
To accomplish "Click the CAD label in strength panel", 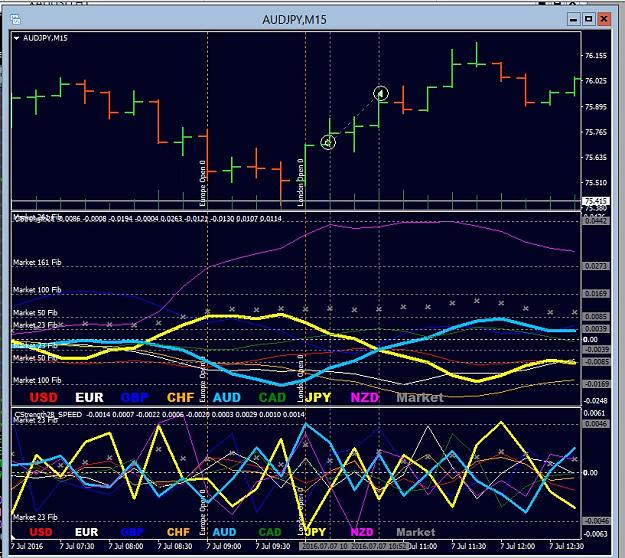I will click(x=273, y=397).
